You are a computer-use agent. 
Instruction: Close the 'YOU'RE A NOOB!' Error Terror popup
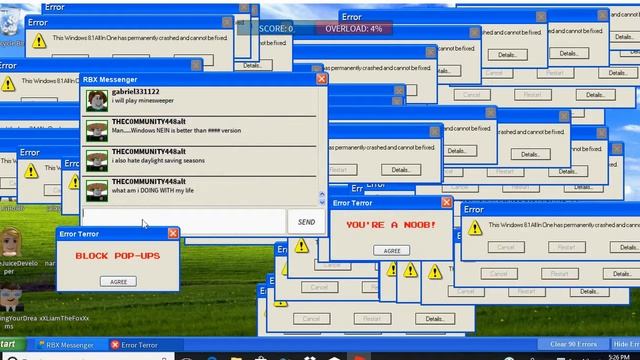(x=447, y=202)
